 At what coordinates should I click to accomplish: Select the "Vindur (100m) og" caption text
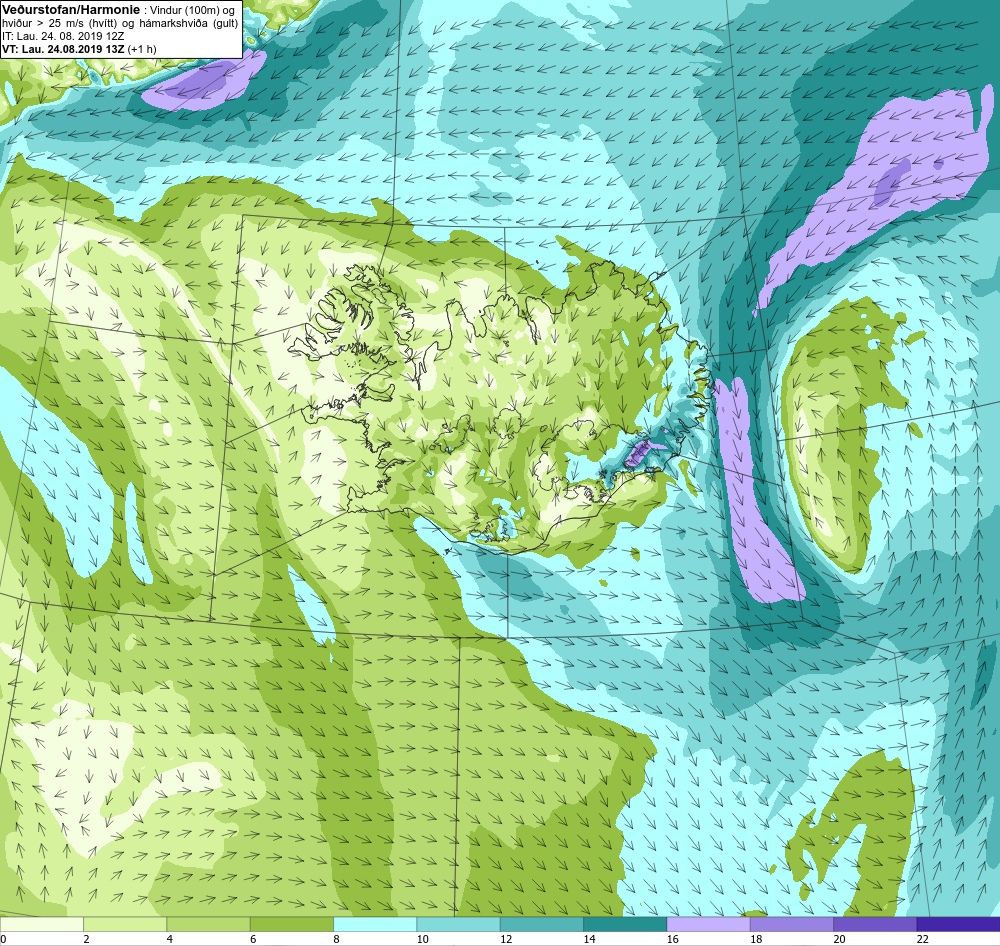(191, 10)
